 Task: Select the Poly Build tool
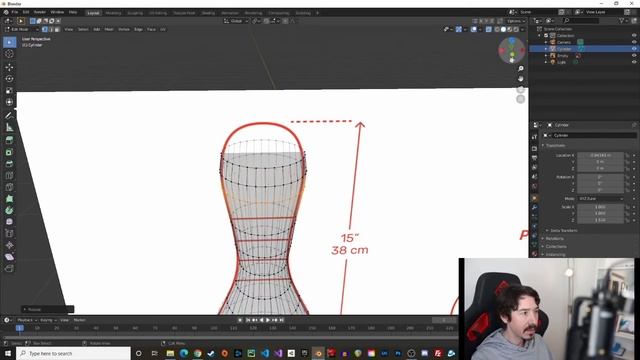[9, 199]
